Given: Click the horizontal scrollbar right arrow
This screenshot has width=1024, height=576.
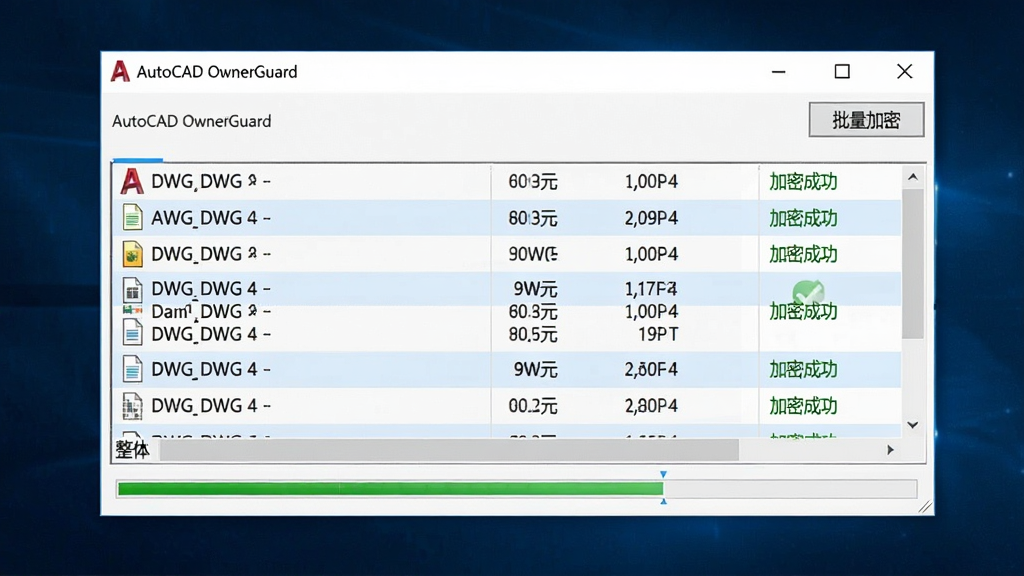Looking at the screenshot, I should (890, 450).
